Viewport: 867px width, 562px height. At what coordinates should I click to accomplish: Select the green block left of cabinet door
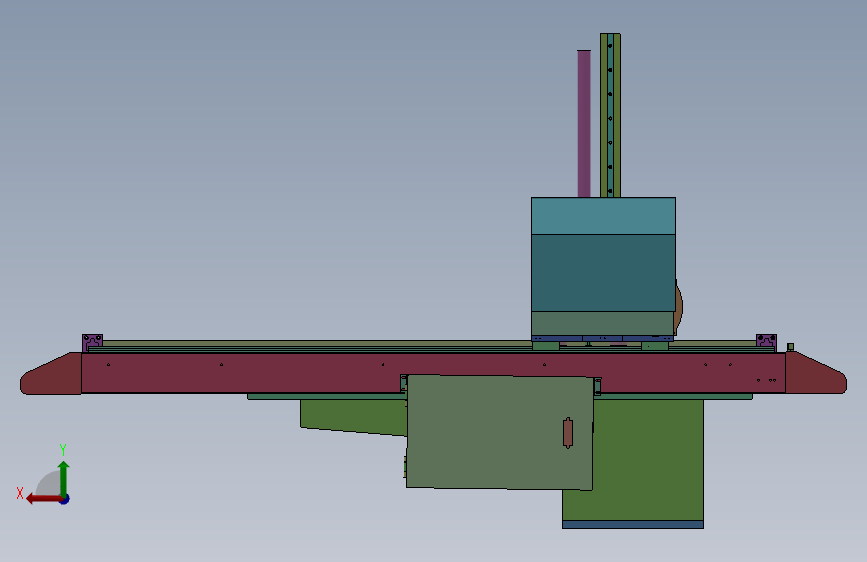(x=354, y=416)
